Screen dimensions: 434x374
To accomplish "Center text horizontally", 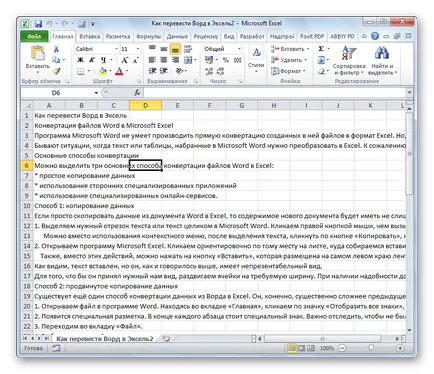I will click(x=164, y=60).
